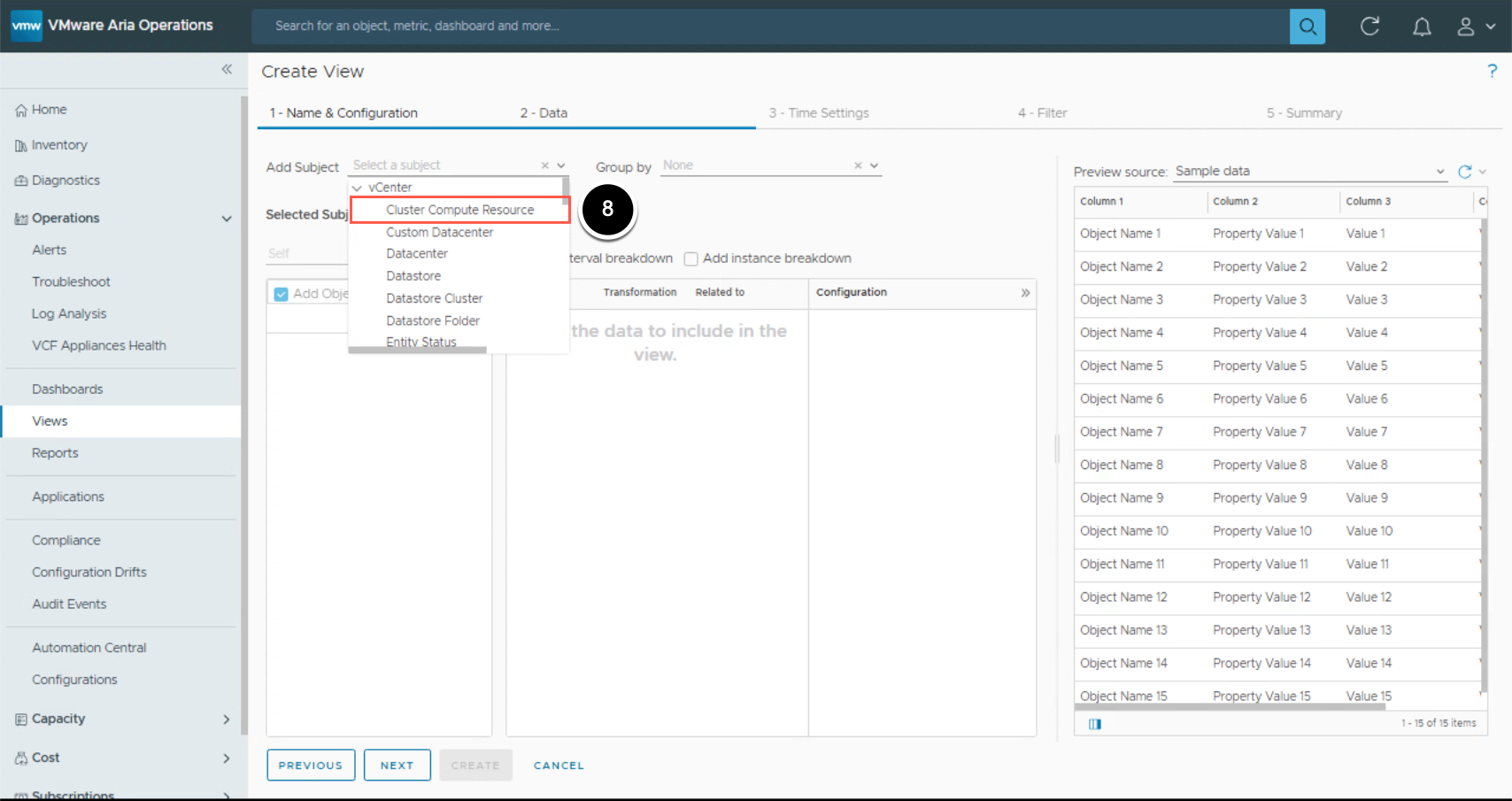This screenshot has height=801, width=1512.
Task: Open the notifications bell
Action: tap(1421, 27)
